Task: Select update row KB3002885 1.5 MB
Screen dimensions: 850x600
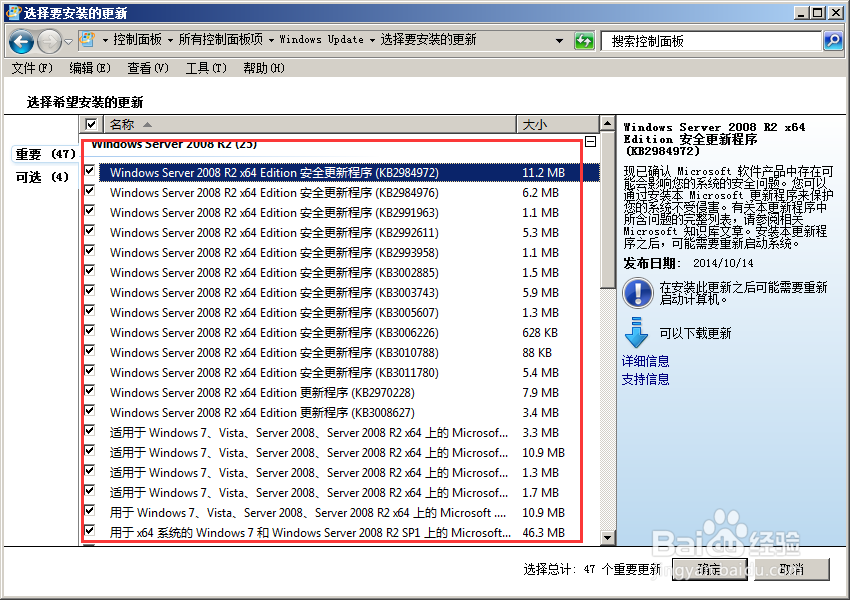Action: (x=349, y=273)
